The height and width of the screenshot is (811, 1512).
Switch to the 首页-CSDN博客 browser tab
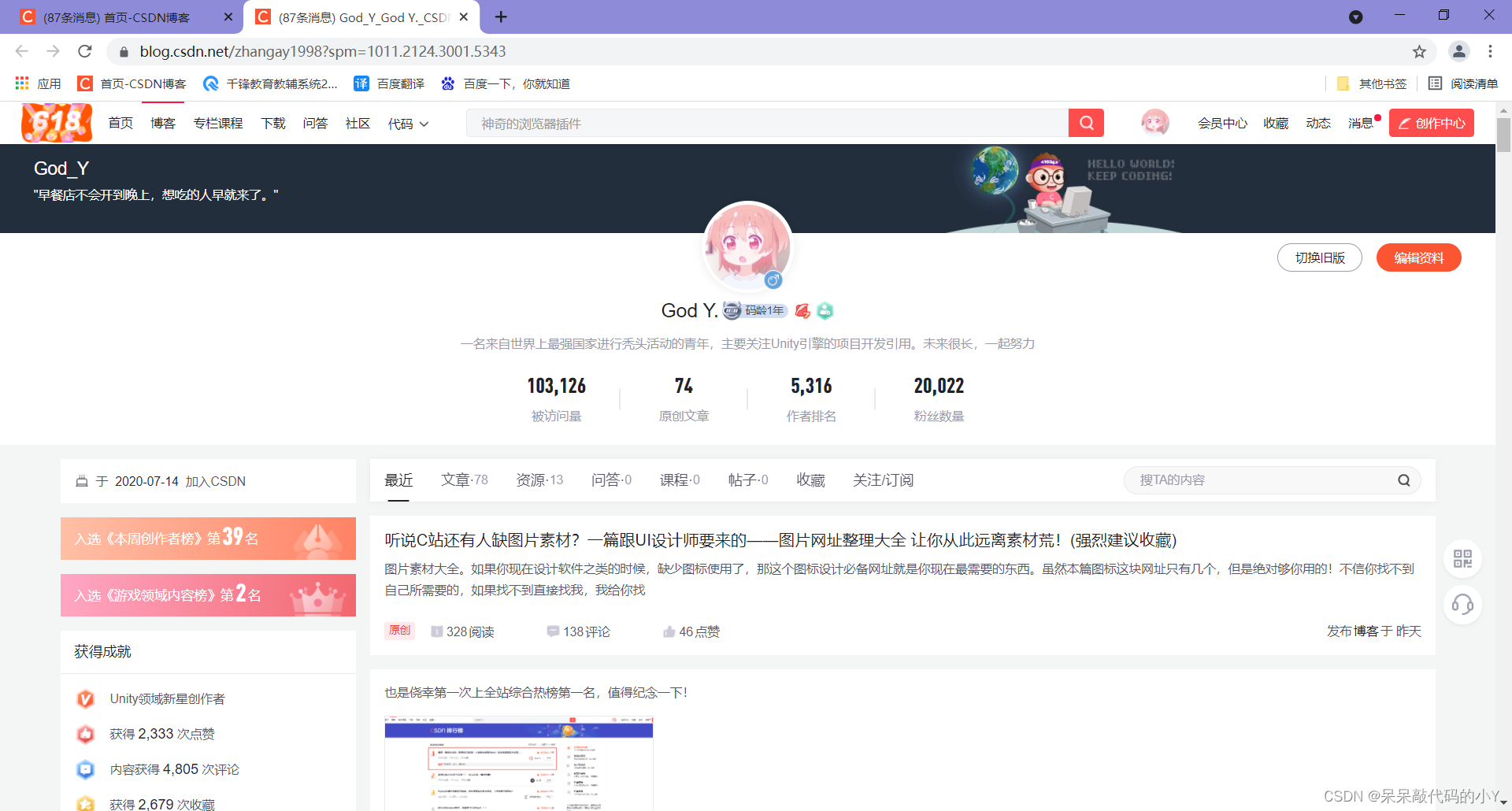pyautogui.click(x=117, y=17)
